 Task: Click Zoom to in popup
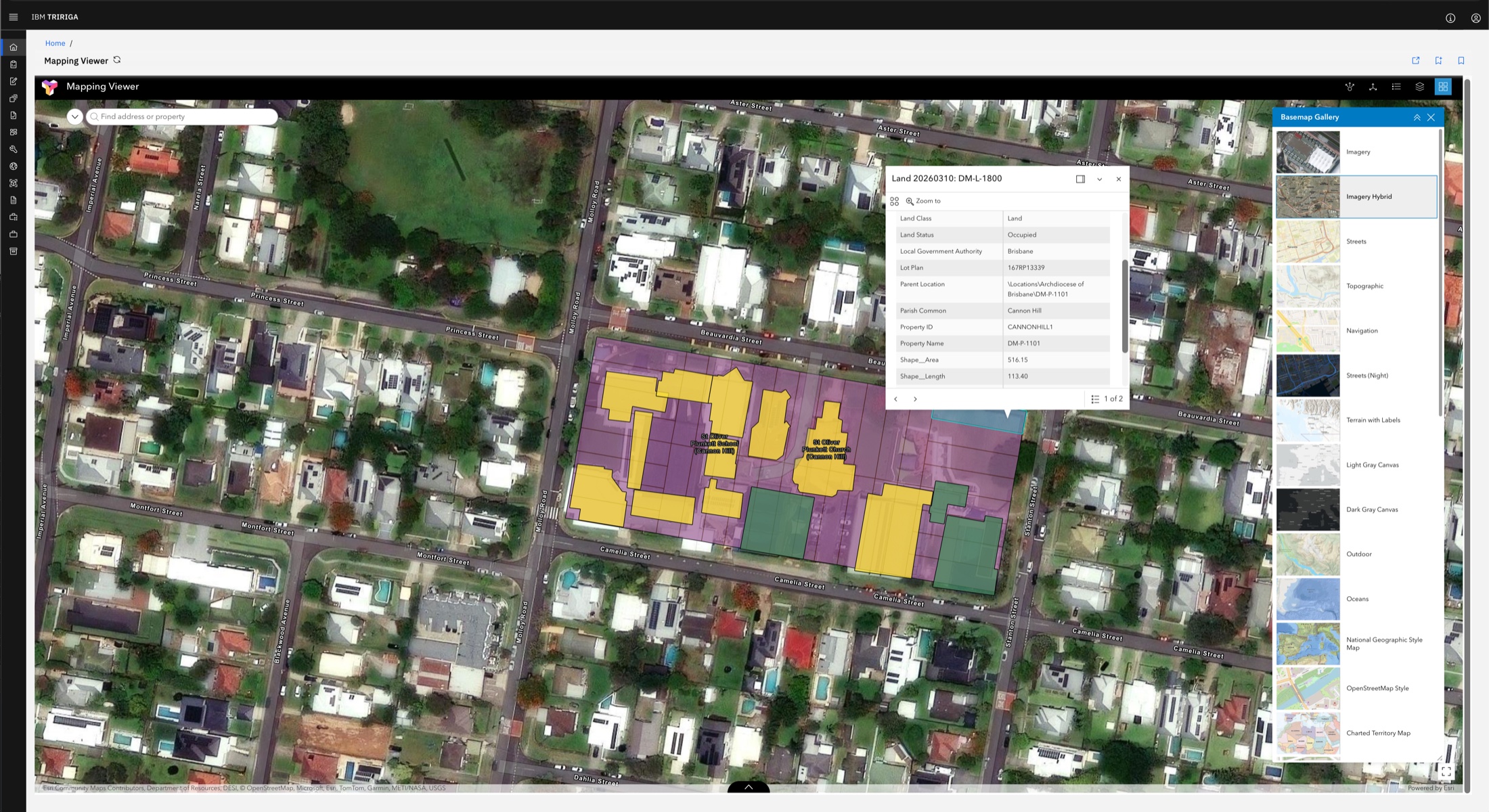[x=923, y=202]
